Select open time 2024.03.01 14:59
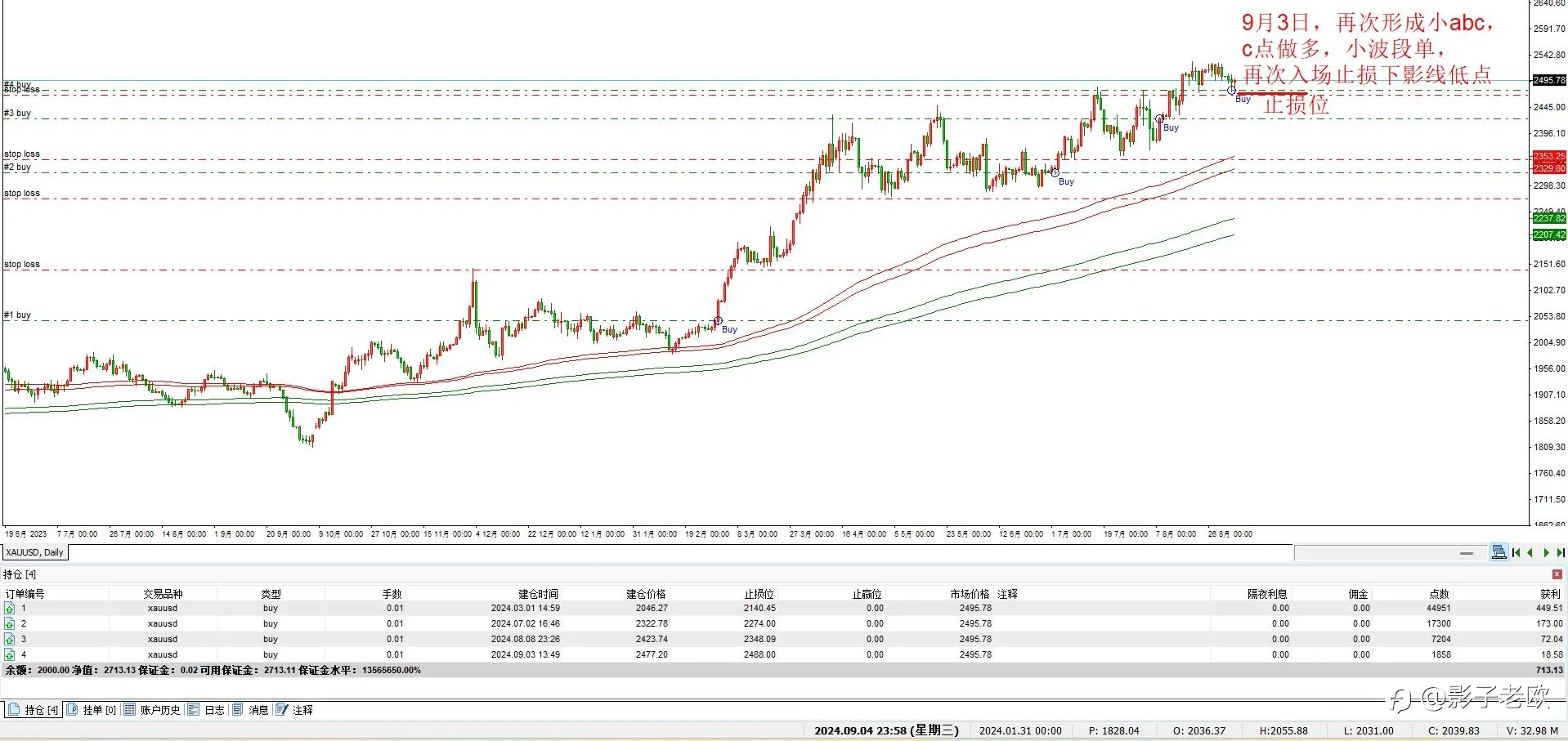Screen dimensions: 1568x741 click(526, 608)
